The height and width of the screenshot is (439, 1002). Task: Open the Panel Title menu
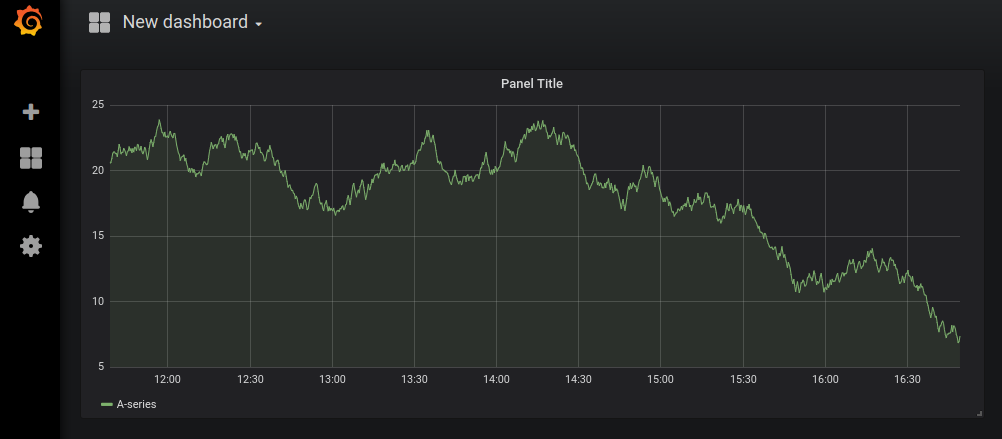[532, 83]
